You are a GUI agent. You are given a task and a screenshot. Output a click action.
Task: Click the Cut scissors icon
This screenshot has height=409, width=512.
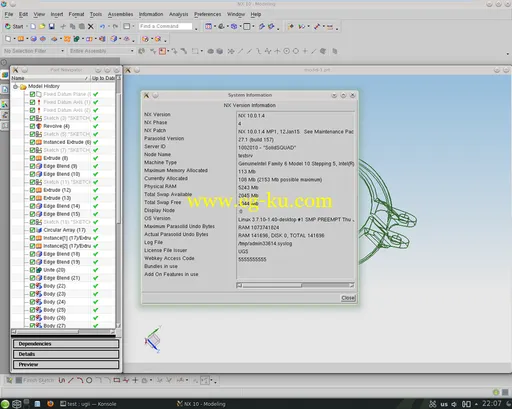[63, 26]
